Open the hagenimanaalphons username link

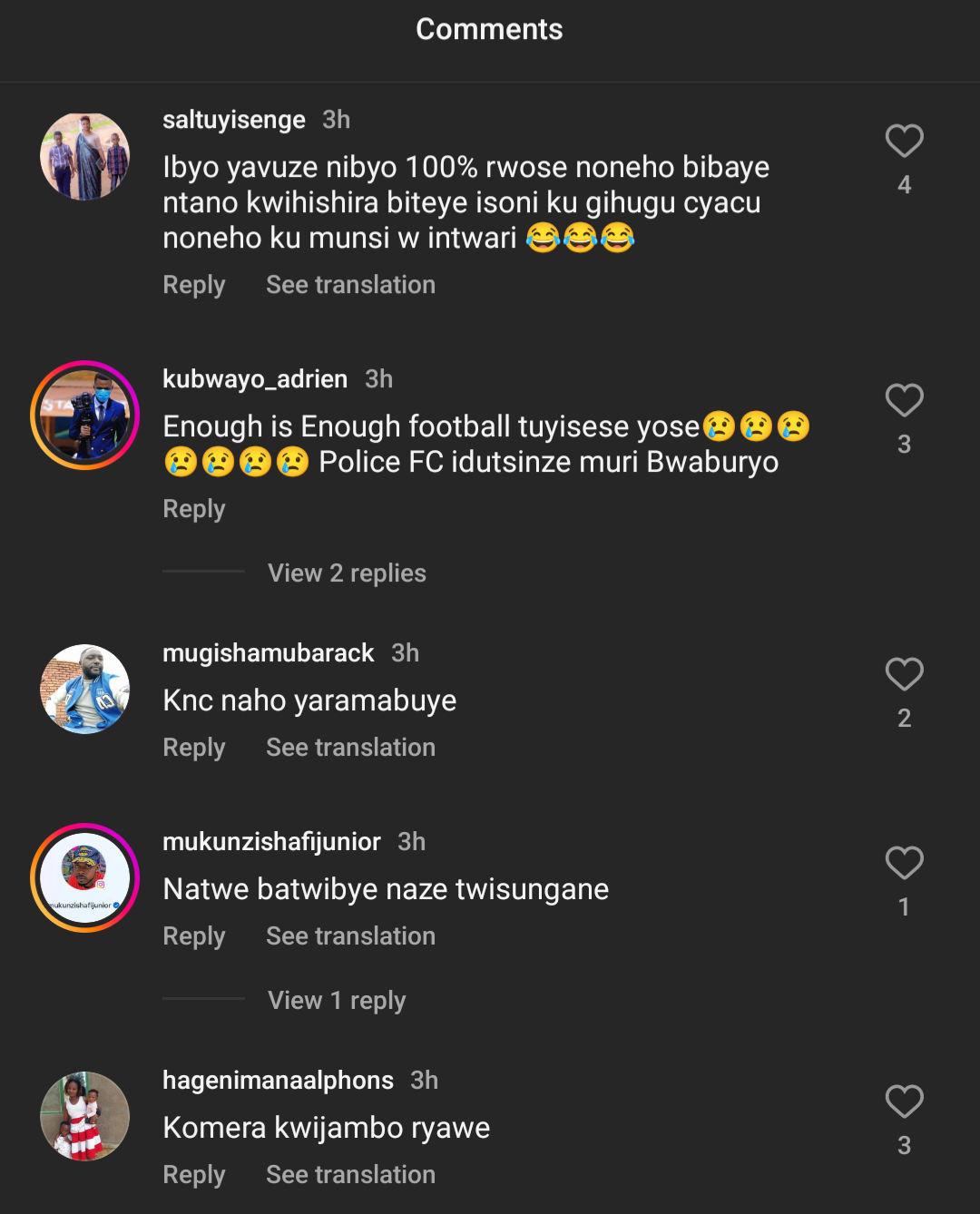[278, 1081]
